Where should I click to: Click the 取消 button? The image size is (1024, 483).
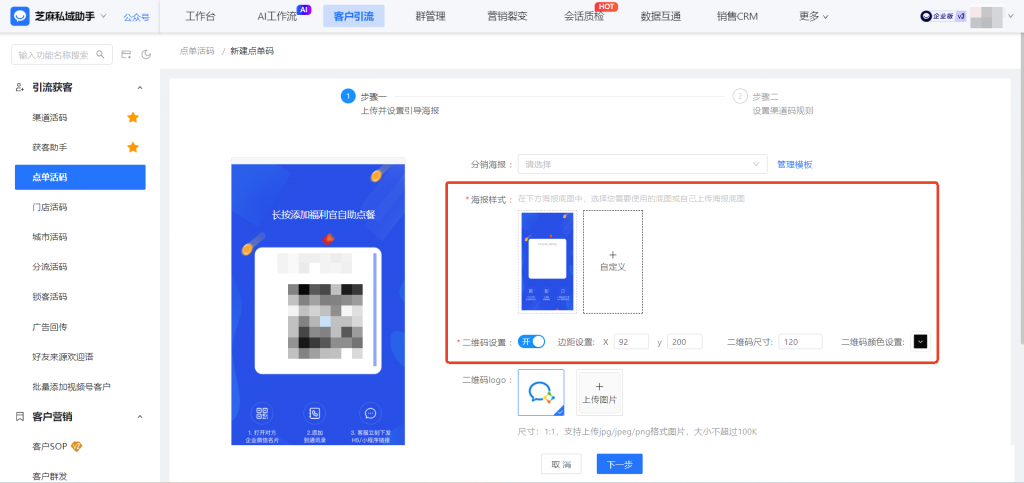click(x=561, y=464)
